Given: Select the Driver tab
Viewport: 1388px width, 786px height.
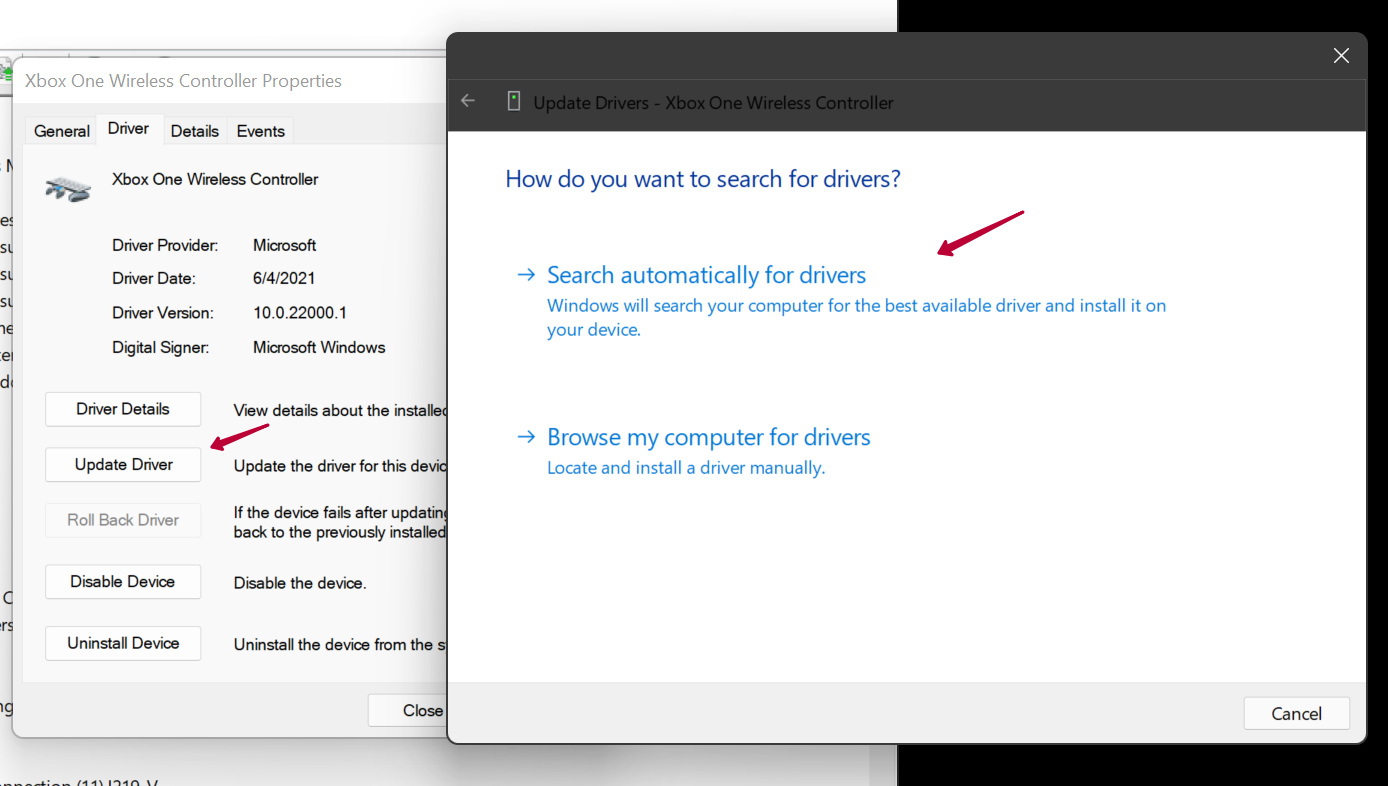Looking at the screenshot, I should click(x=128, y=128).
